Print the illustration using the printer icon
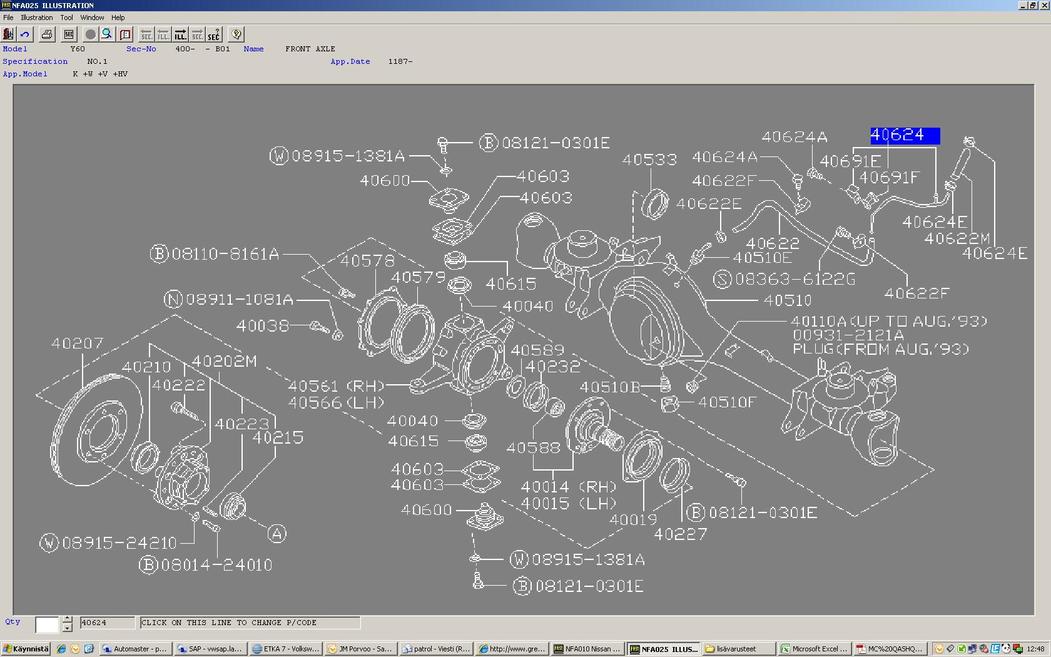Viewport: 1051px width, 657px height. coord(47,34)
